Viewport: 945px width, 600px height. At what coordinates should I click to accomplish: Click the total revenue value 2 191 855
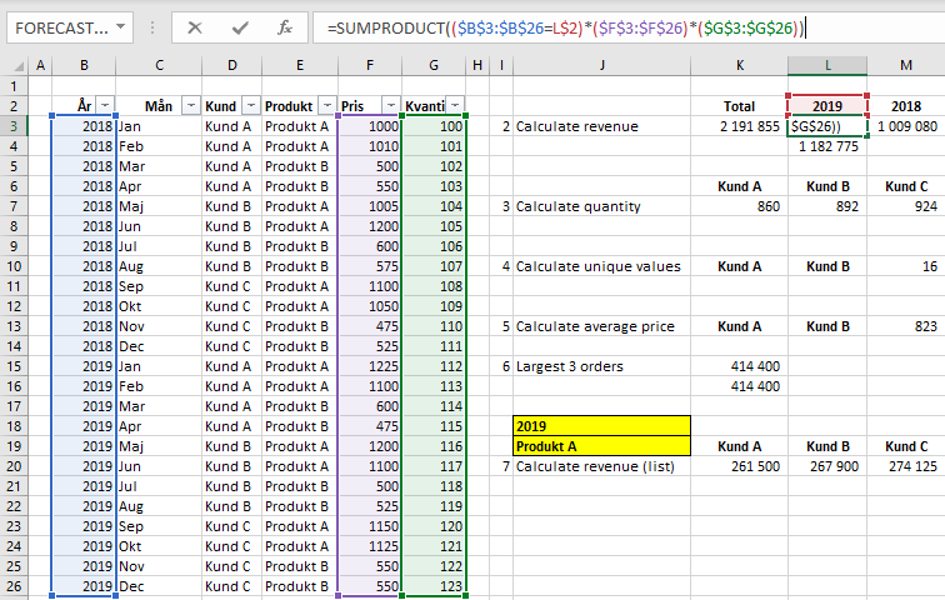pyautogui.click(x=750, y=126)
